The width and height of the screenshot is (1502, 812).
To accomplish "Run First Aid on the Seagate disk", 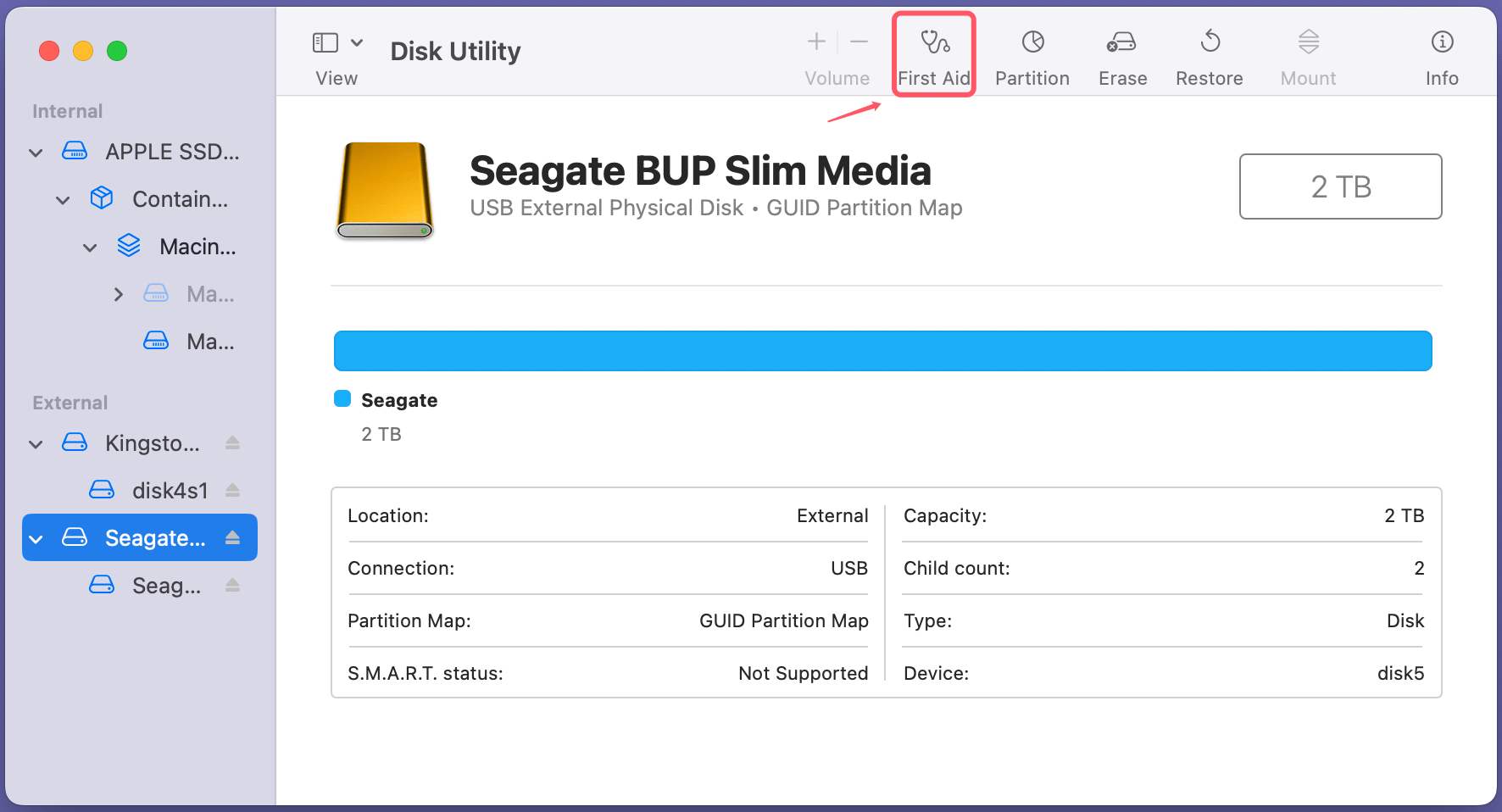I will pos(933,53).
